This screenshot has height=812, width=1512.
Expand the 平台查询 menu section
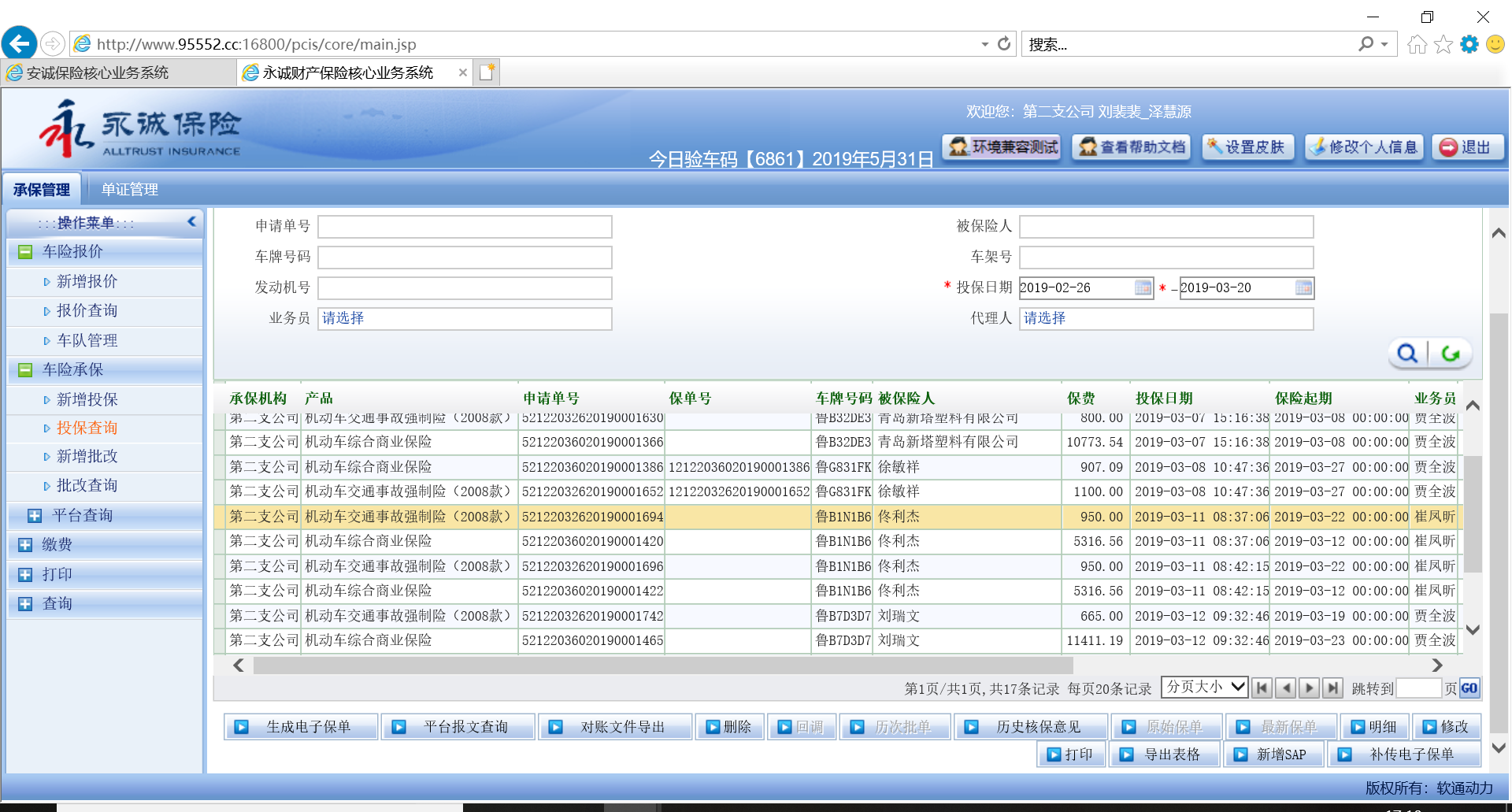coord(35,516)
